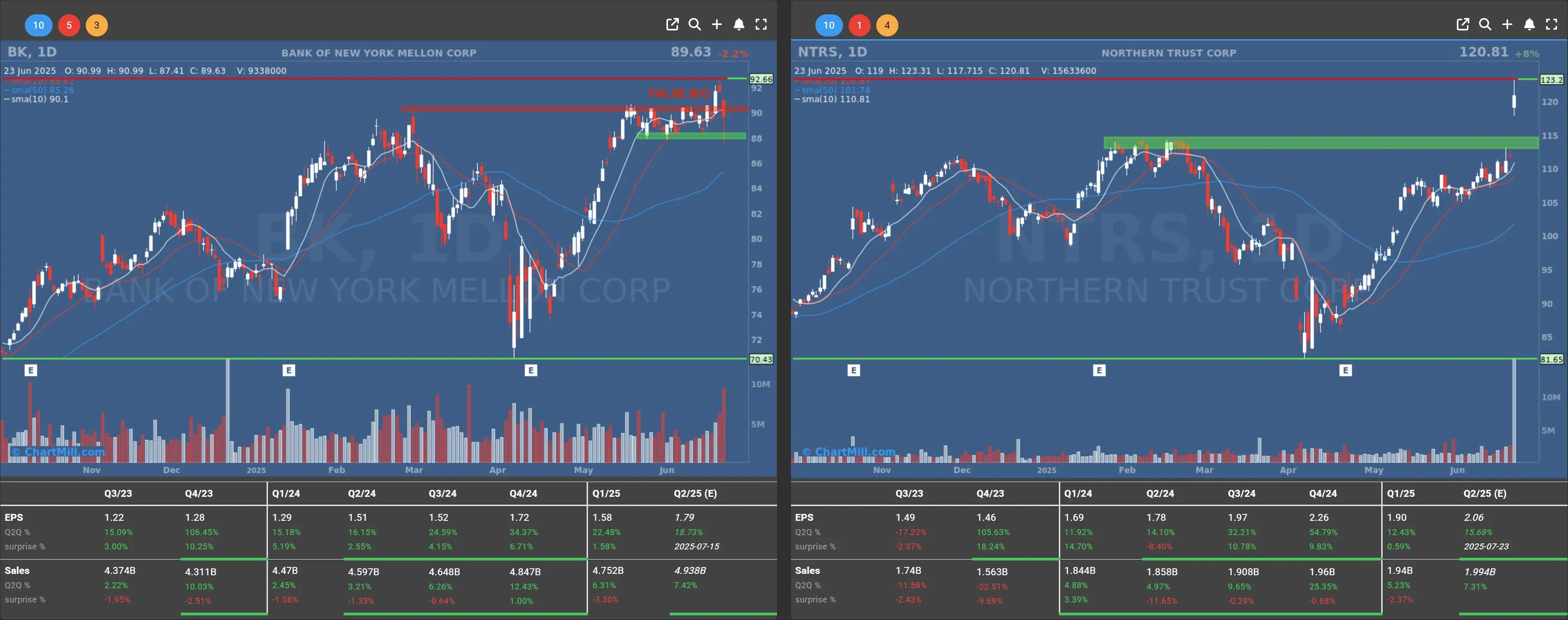Expand BK chart to fullscreen
1568x620 pixels.
pyautogui.click(x=761, y=24)
